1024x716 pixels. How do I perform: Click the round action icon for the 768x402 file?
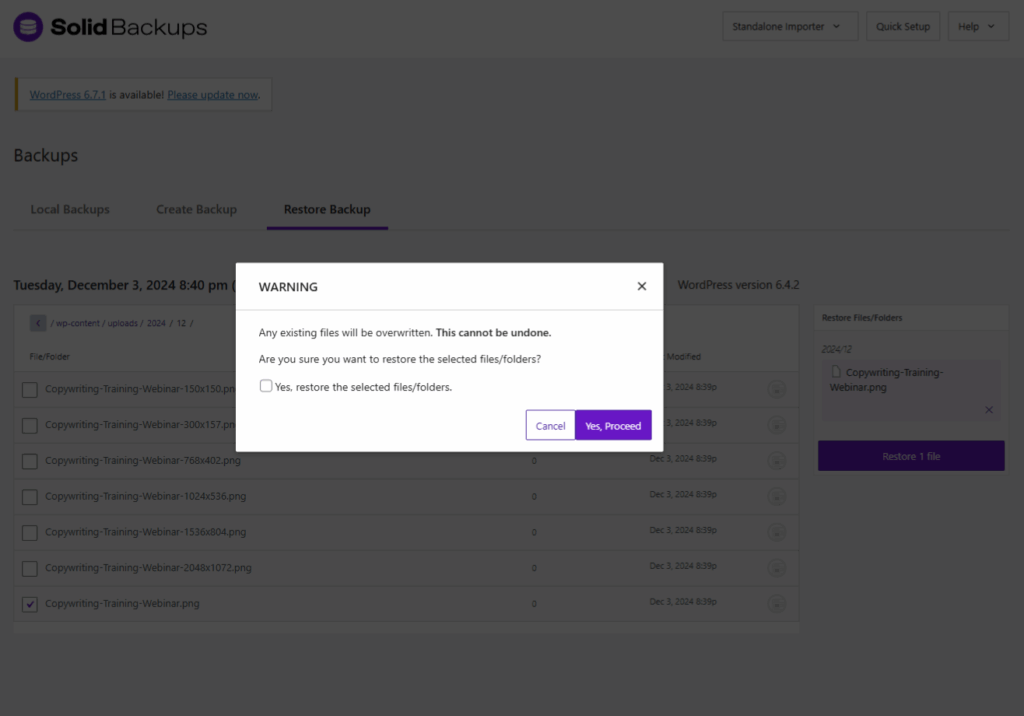coord(776,461)
